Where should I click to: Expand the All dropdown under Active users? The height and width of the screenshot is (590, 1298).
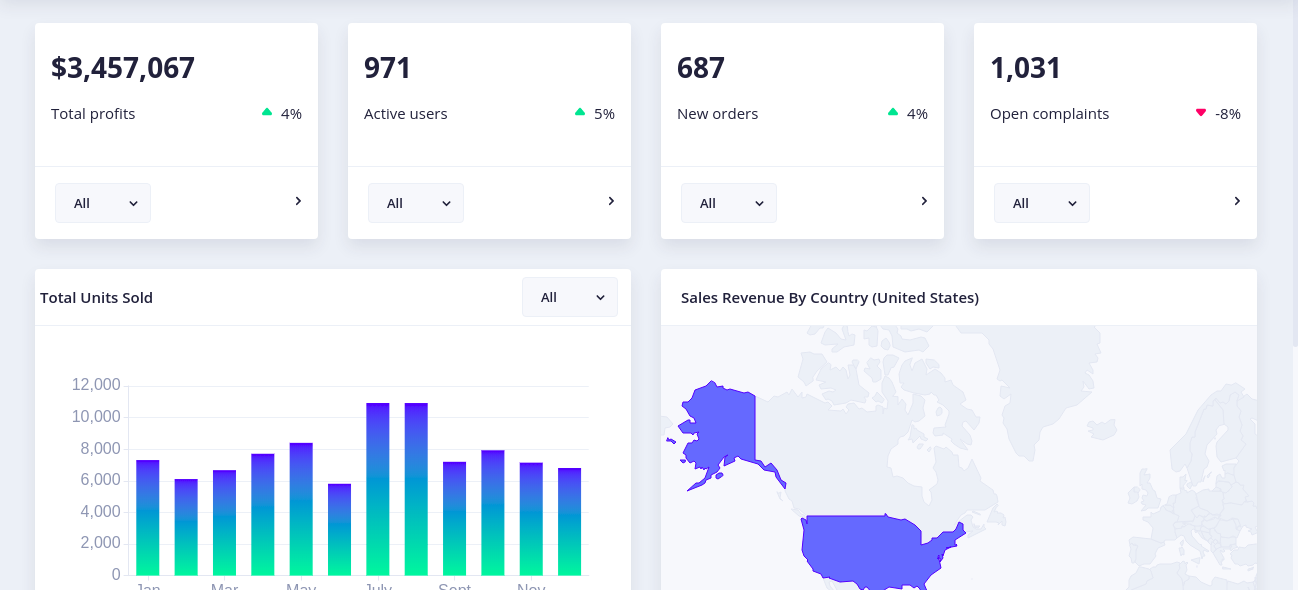[416, 203]
